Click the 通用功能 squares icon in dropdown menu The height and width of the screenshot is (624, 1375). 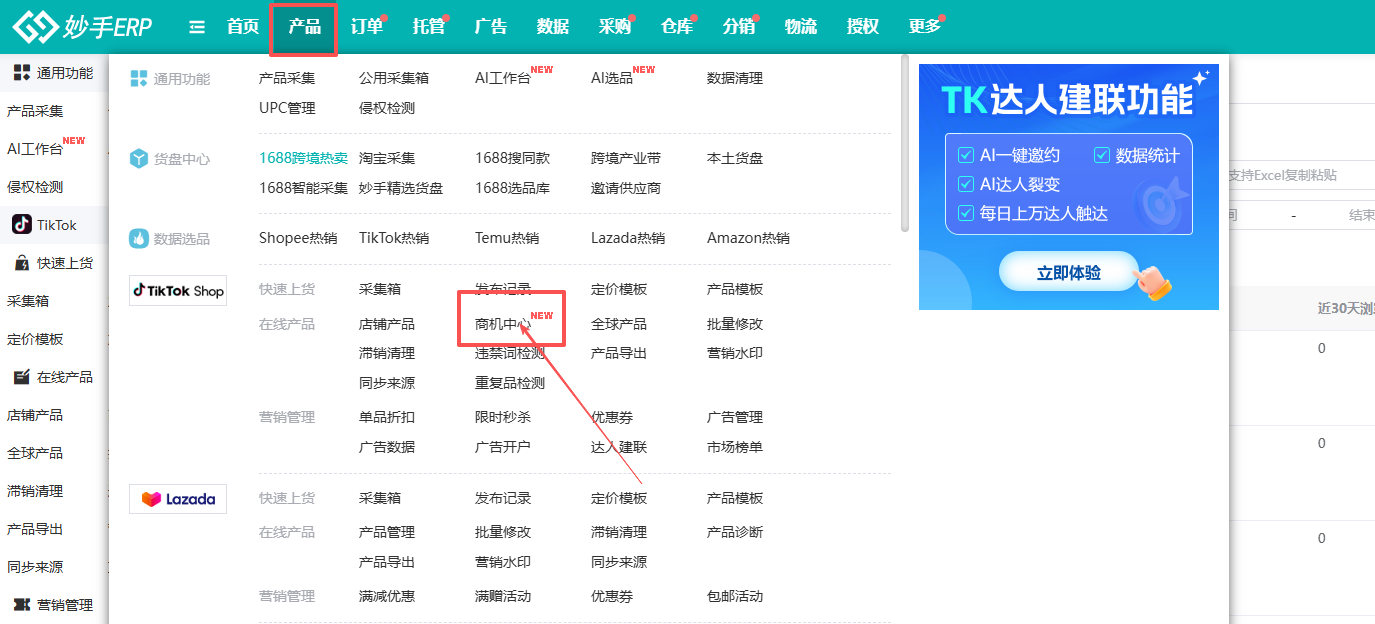pyautogui.click(x=139, y=78)
